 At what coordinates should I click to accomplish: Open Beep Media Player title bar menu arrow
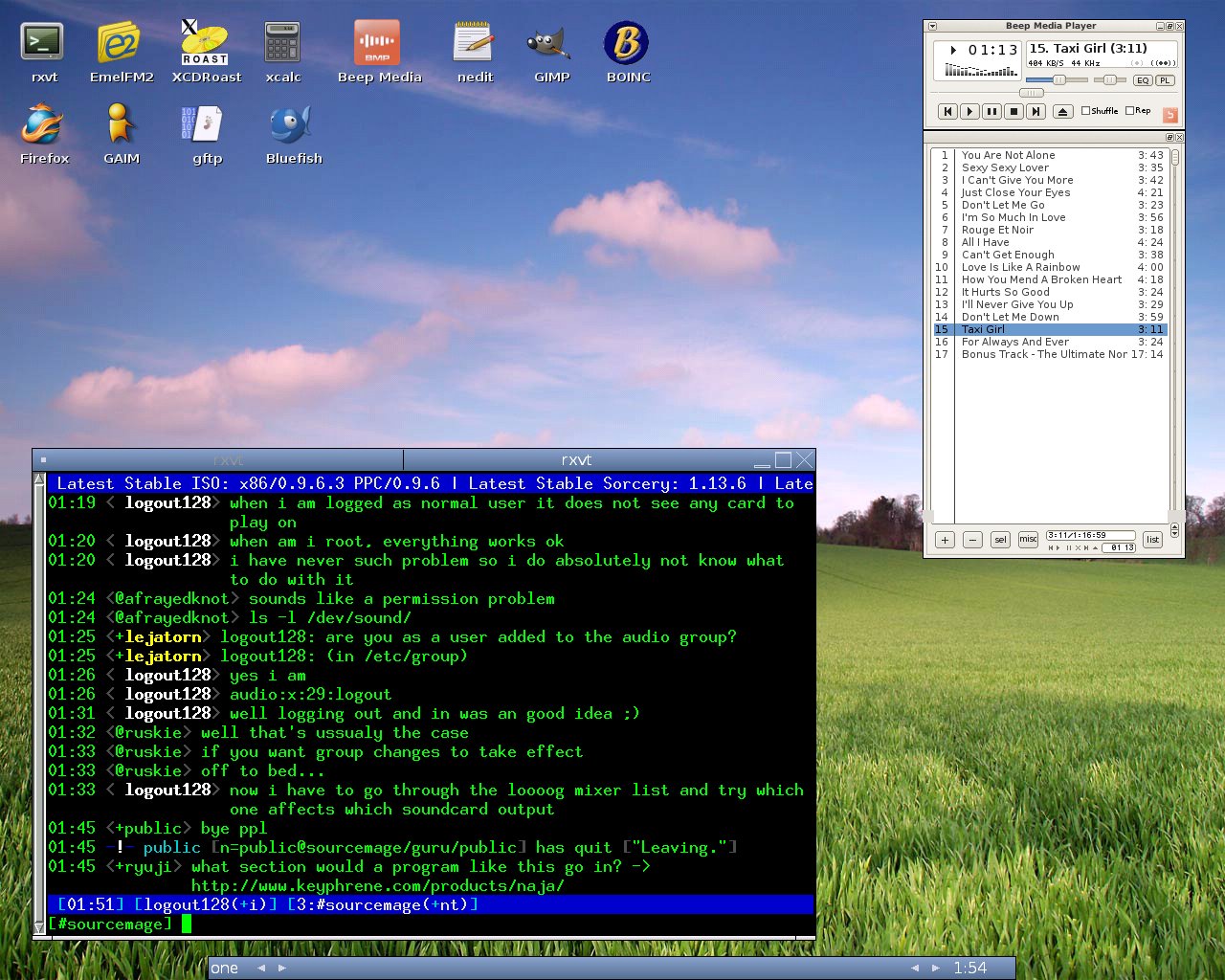tap(933, 27)
